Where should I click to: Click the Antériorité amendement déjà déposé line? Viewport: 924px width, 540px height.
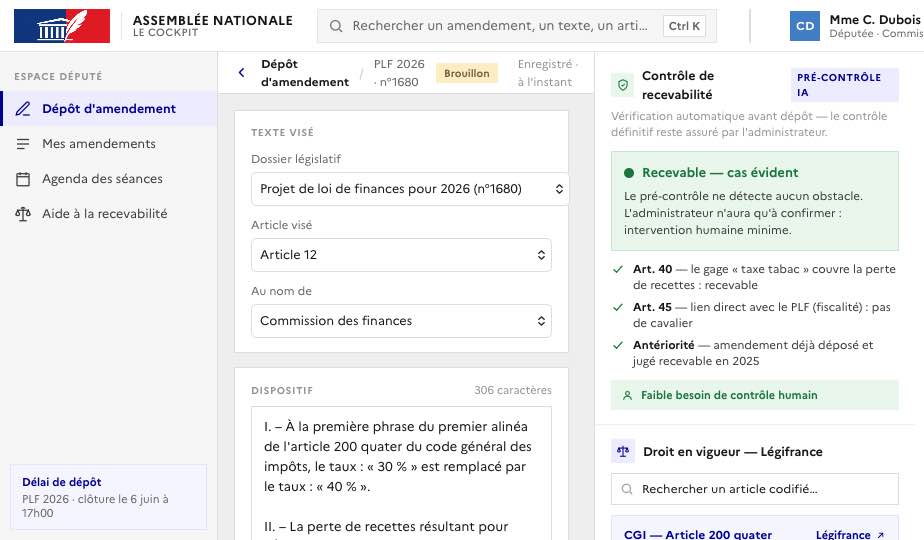[753, 353]
